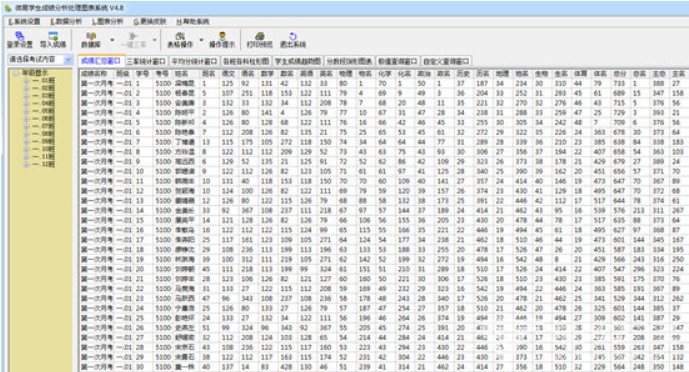Show the 操作提示 operation tips

coord(222,40)
